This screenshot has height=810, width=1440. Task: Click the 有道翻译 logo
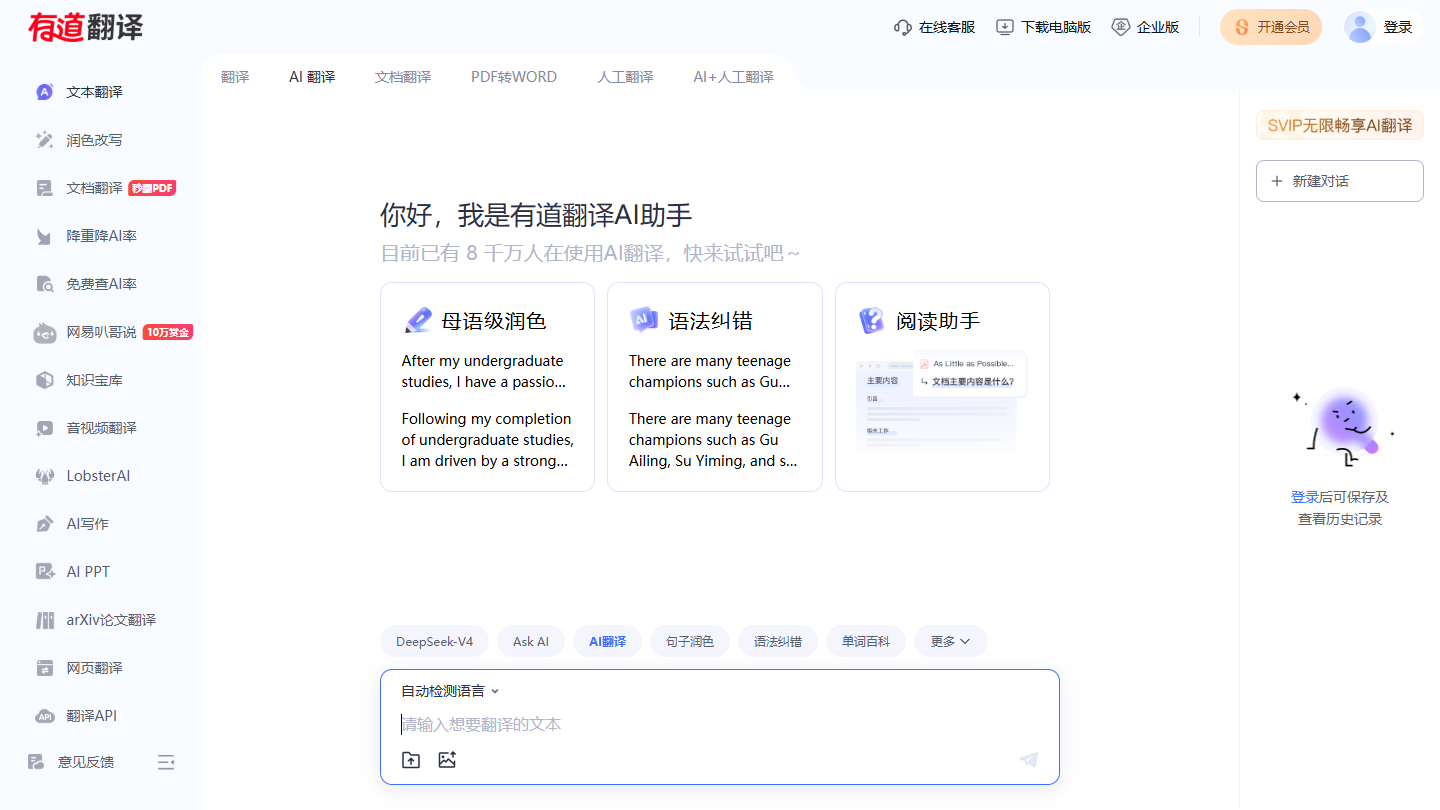tap(86, 27)
